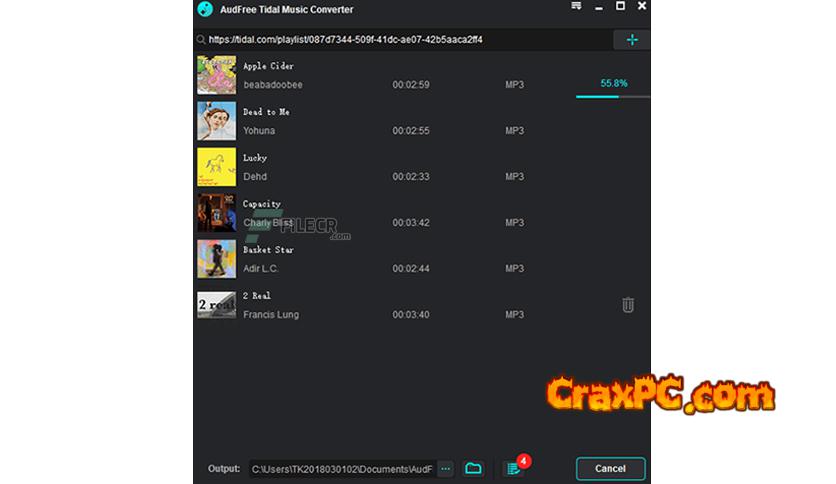This screenshot has width=836, height=484.
Task: Select the yellow Lucky album thumbnail
Action: 216,167
